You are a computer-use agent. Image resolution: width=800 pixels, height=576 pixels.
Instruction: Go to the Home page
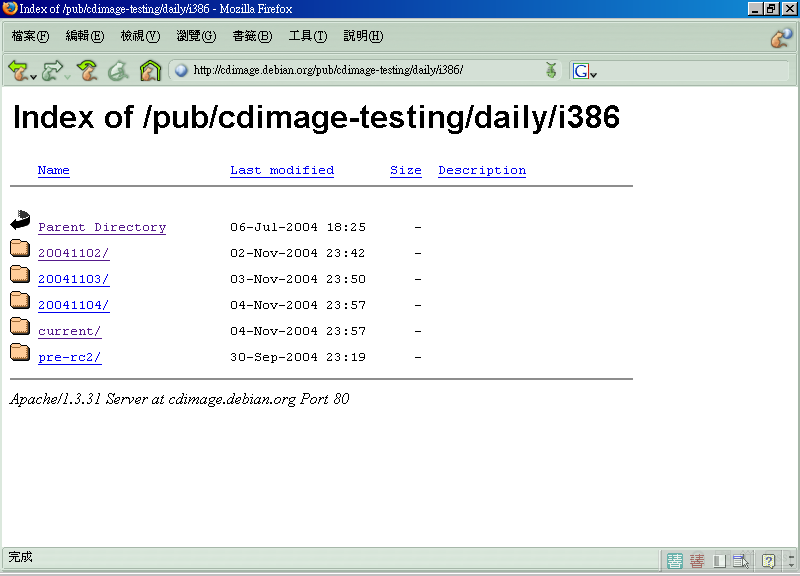coord(150,70)
